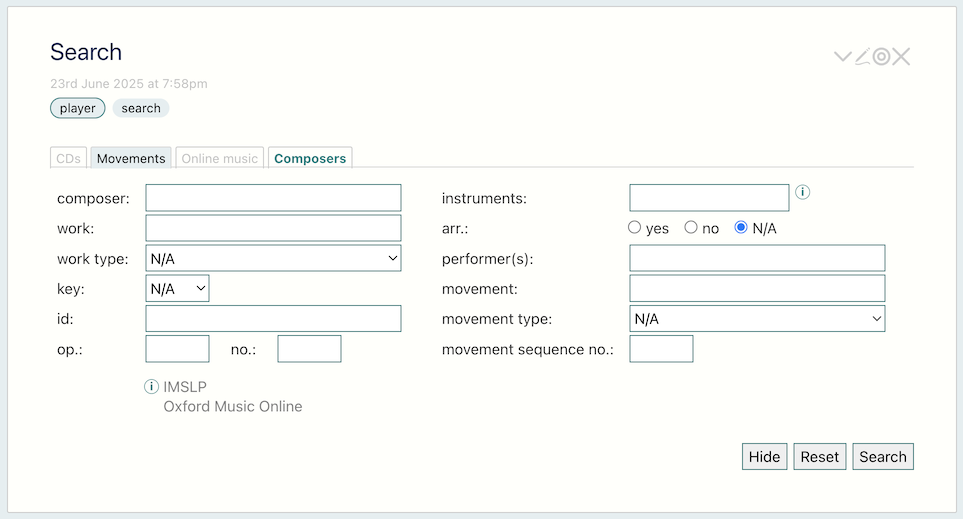Open the work type dropdown
Viewport: 963px width, 519px height.
[273, 258]
